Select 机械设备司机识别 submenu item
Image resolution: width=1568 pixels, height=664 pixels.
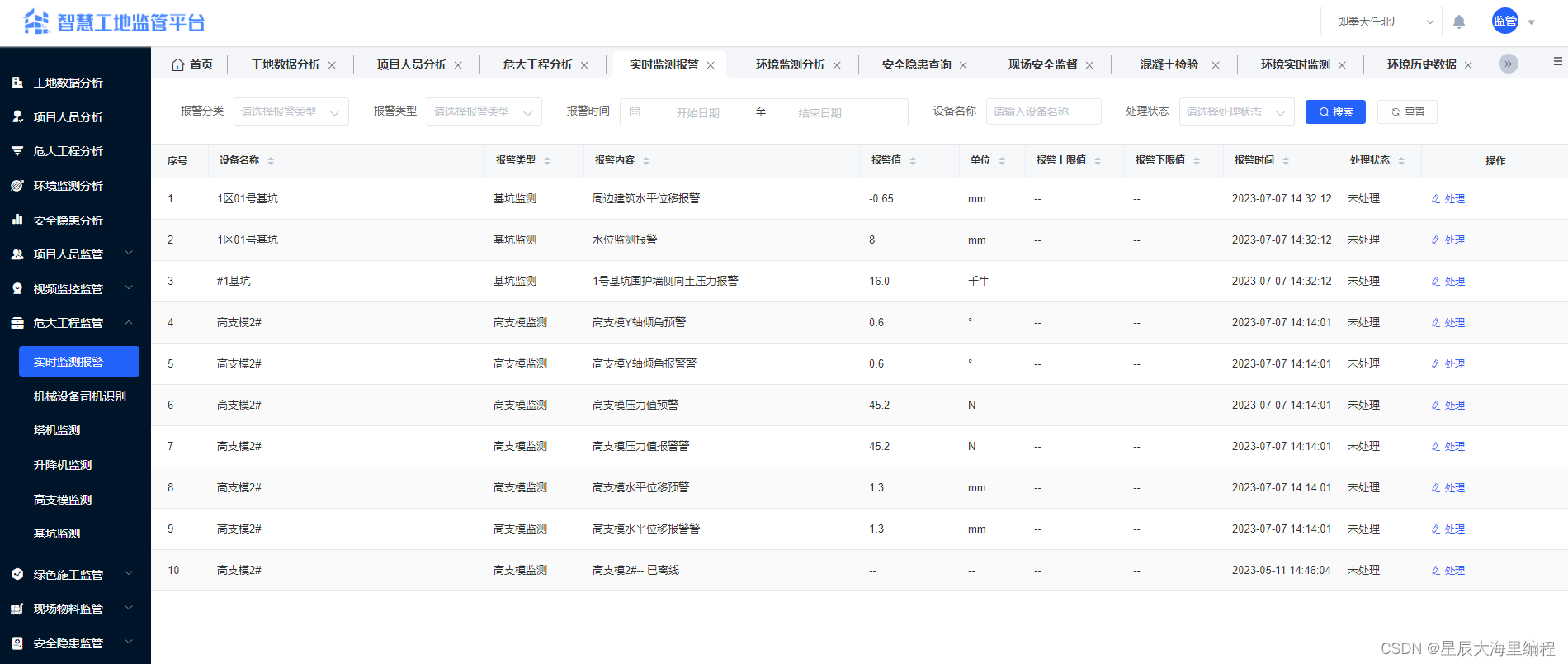pos(80,396)
